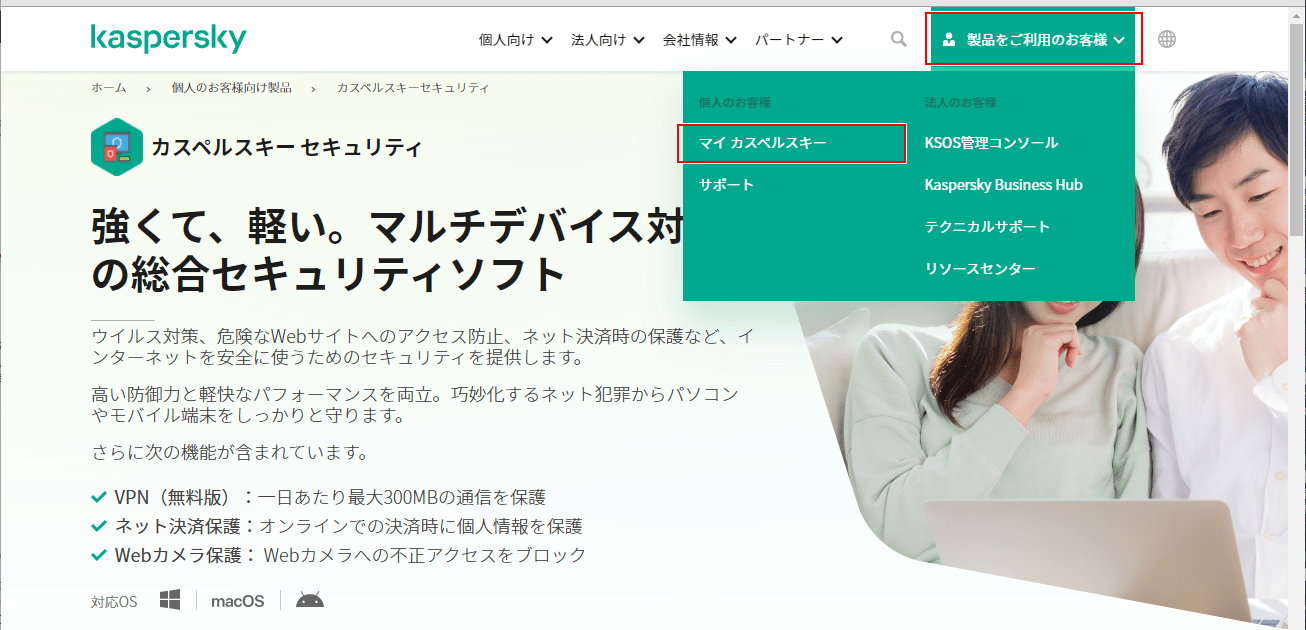Click the Webカメラ保護 feature line

339,555
